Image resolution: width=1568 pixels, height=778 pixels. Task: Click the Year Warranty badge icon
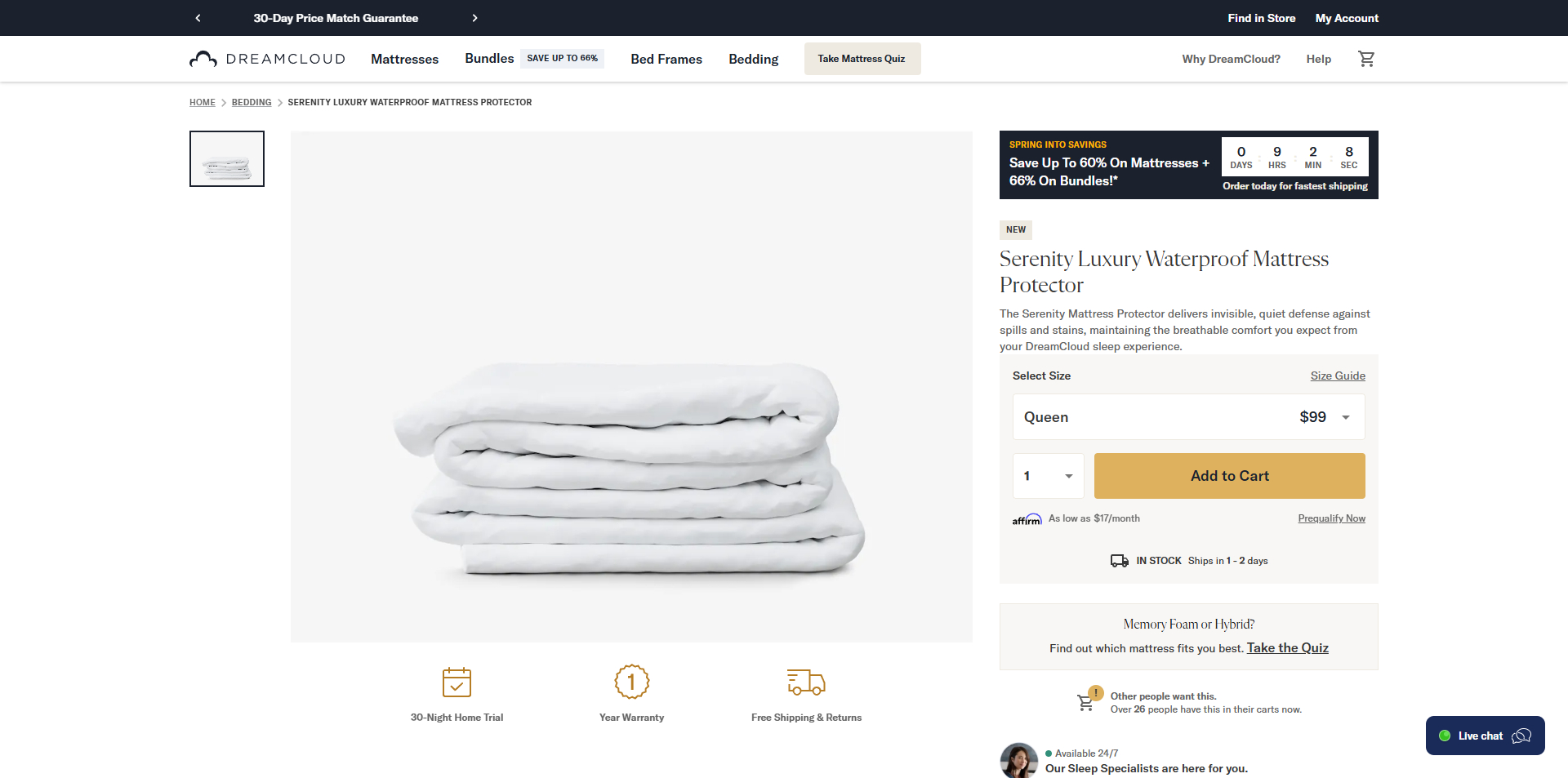point(631,682)
